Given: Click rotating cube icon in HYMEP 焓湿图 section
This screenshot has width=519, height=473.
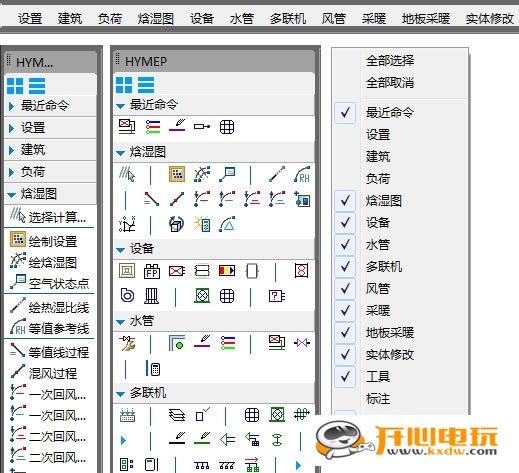Looking at the screenshot, I should [x=176, y=224].
